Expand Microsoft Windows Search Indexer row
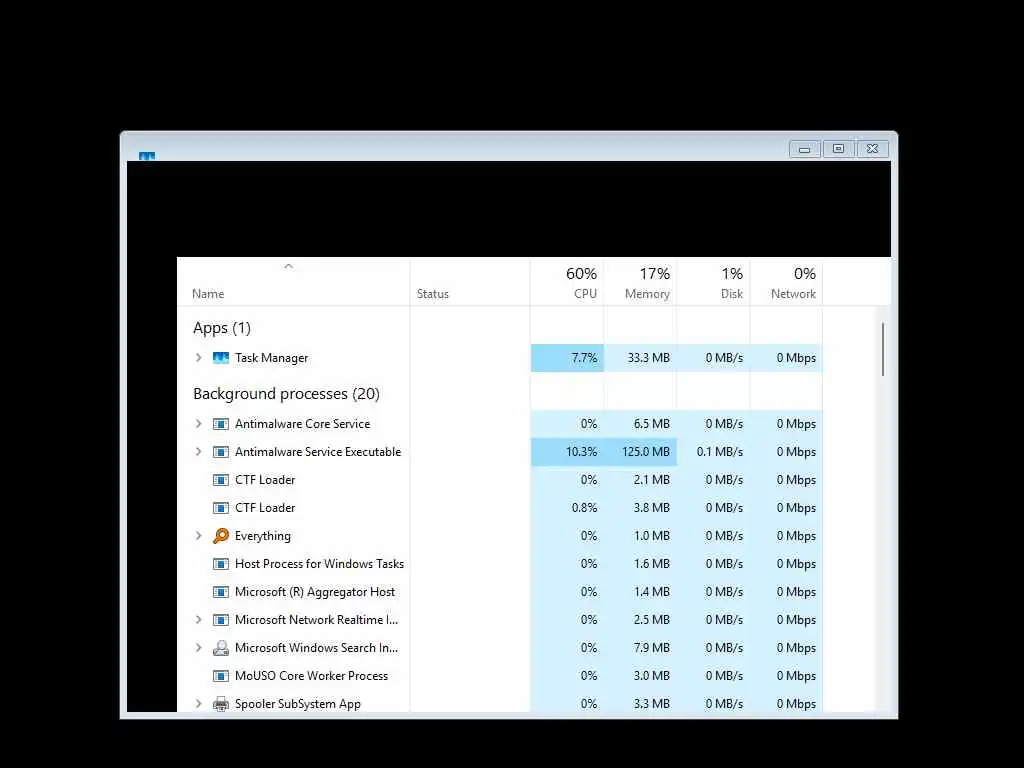Viewport: 1024px width, 768px height. click(199, 648)
